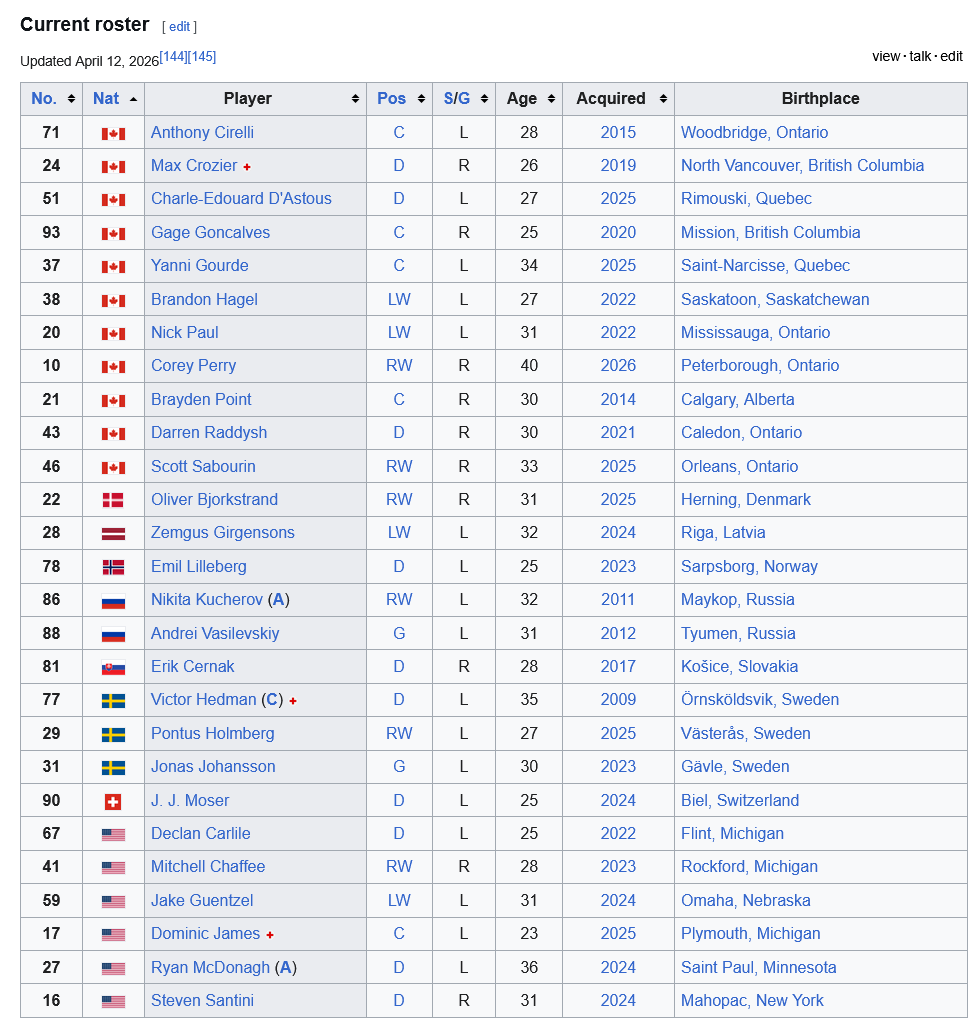Screen dimensions: 976x1027
Task: Click G position link in Jonas Johansson row
Action: click(x=399, y=766)
